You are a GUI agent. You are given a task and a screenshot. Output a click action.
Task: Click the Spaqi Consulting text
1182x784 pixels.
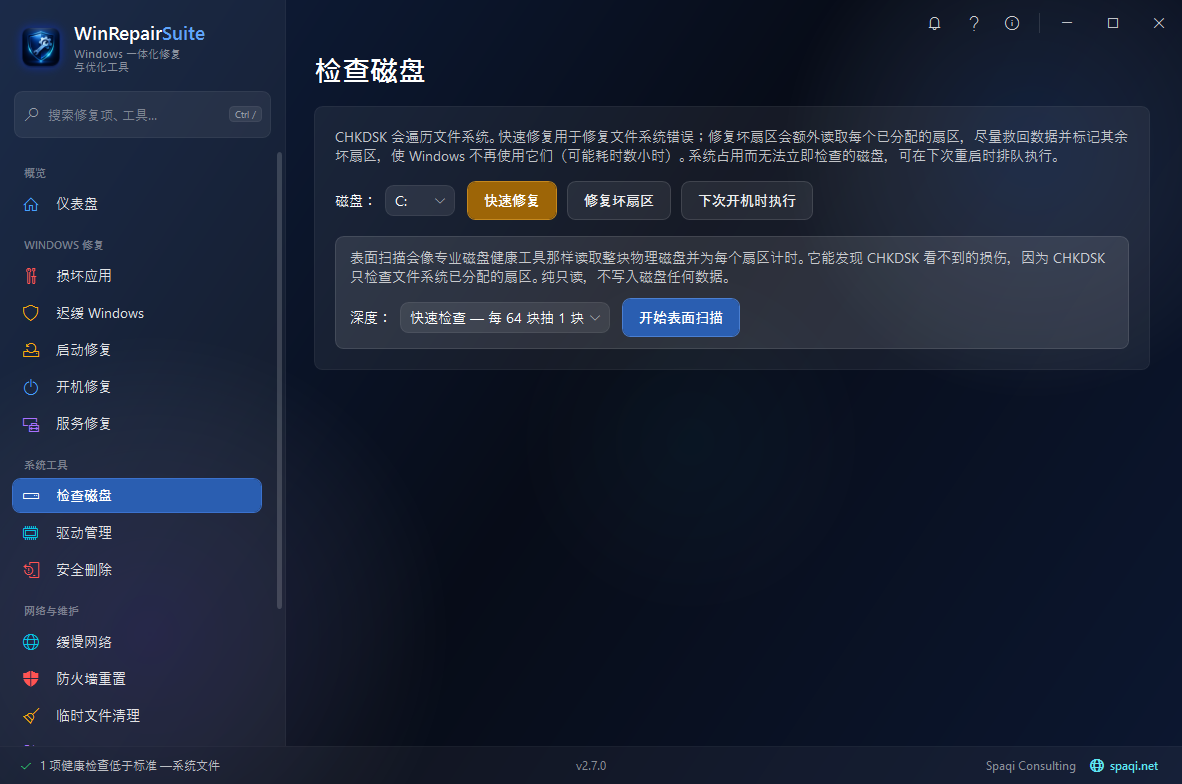(1030, 766)
